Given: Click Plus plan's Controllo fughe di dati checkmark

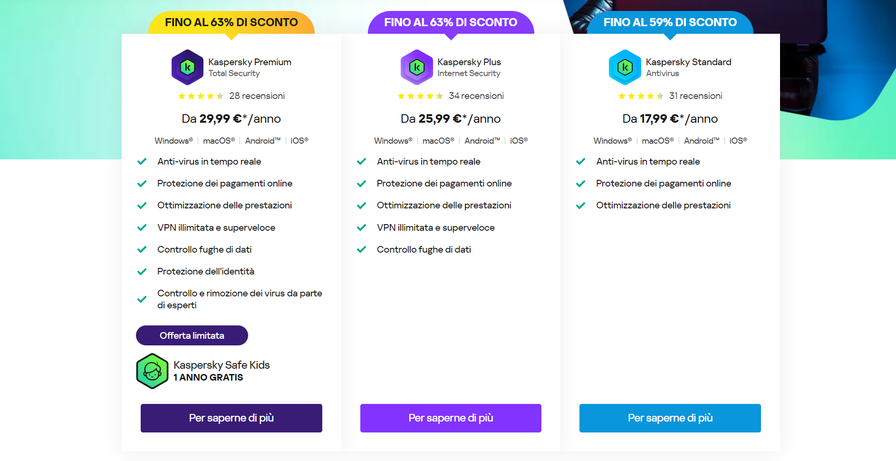Looking at the screenshot, I should click(x=362, y=250).
